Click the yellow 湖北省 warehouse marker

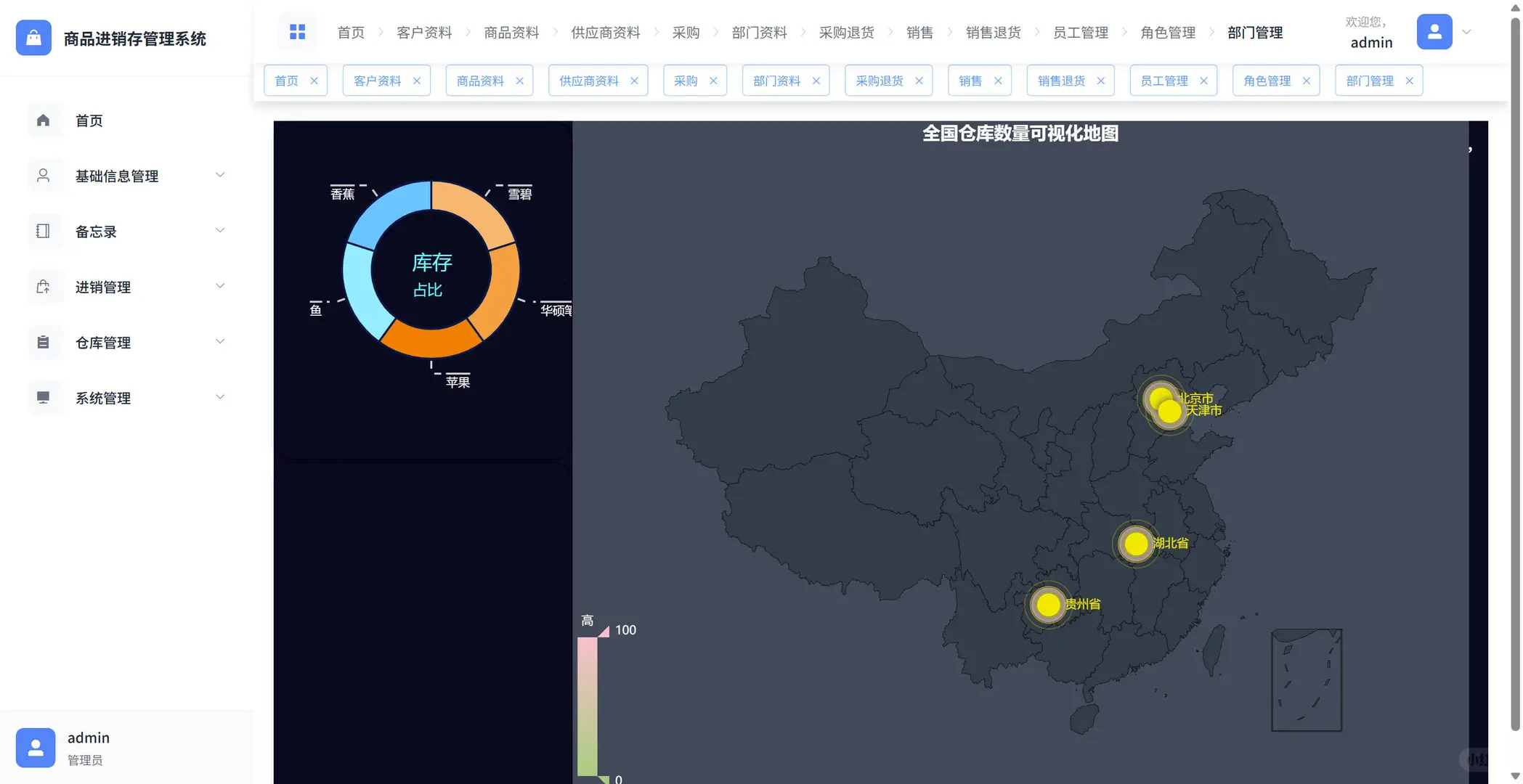[x=1136, y=544]
